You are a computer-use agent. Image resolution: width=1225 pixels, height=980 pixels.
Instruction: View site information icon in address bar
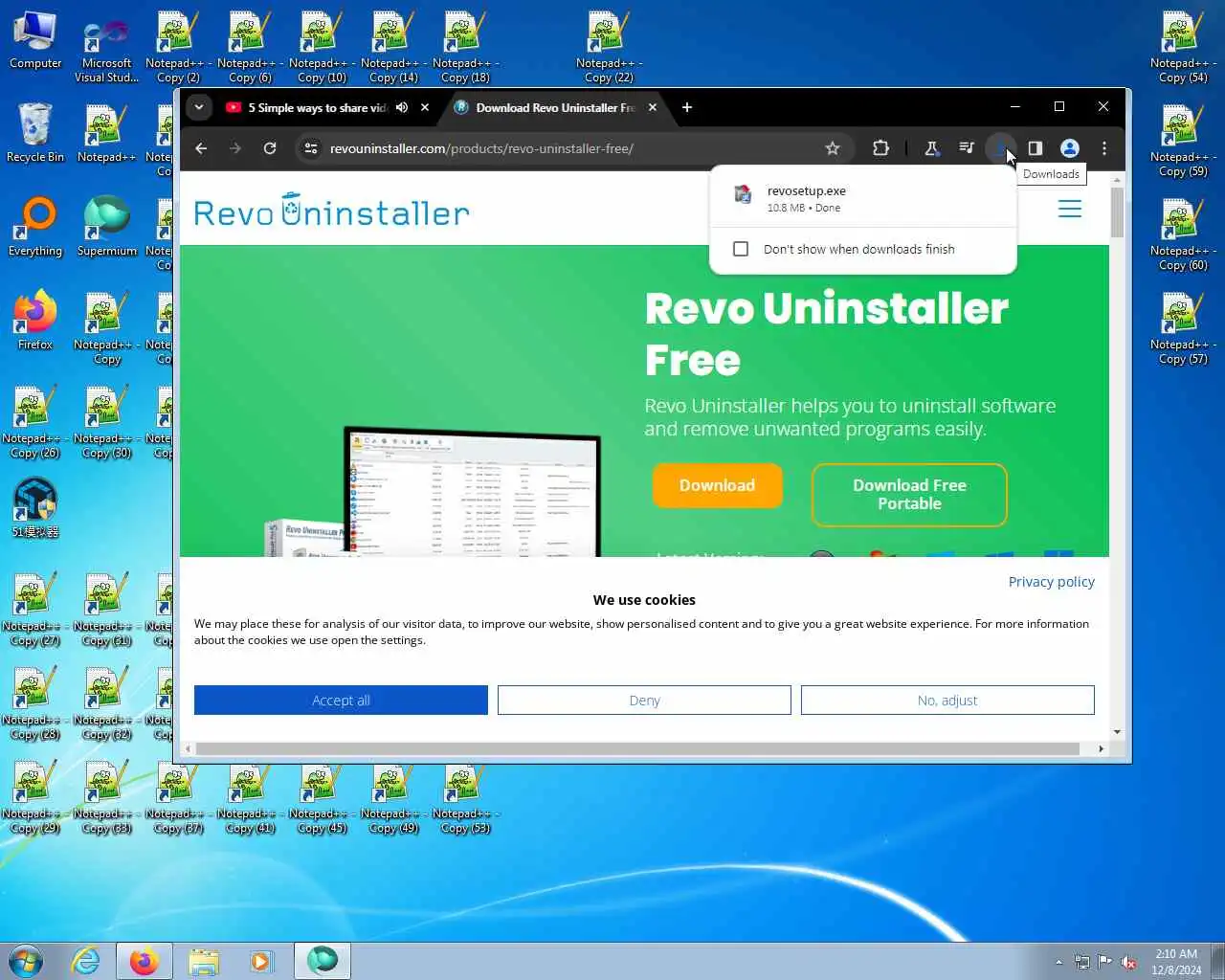point(310,148)
